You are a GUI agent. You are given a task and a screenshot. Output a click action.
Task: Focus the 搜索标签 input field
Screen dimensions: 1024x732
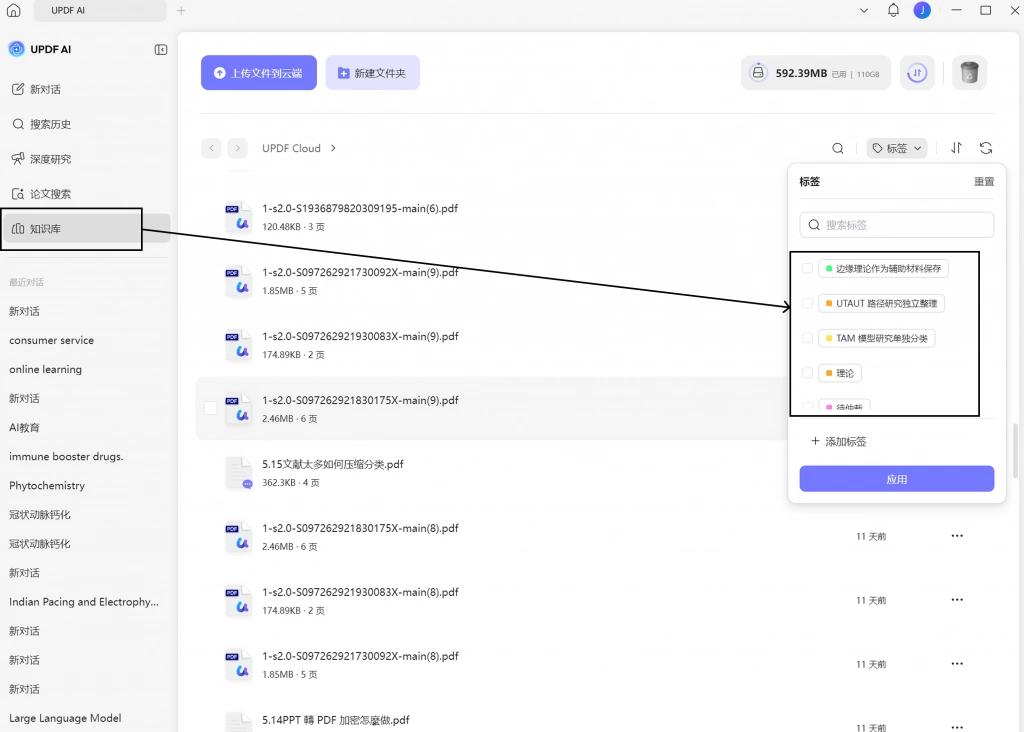coord(897,225)
